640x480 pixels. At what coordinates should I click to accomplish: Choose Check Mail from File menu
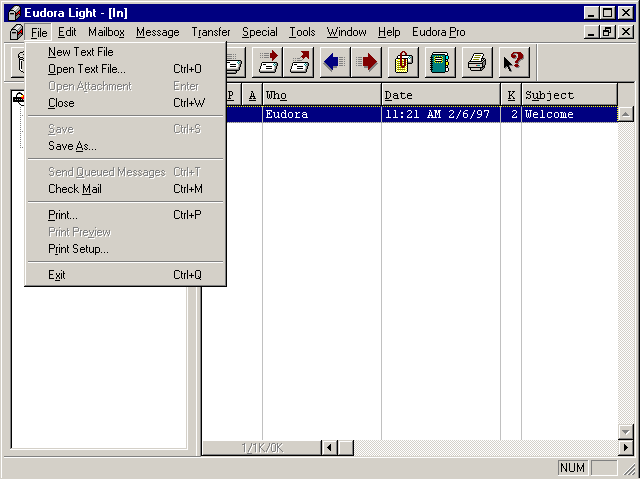click(x=125, y=189)
